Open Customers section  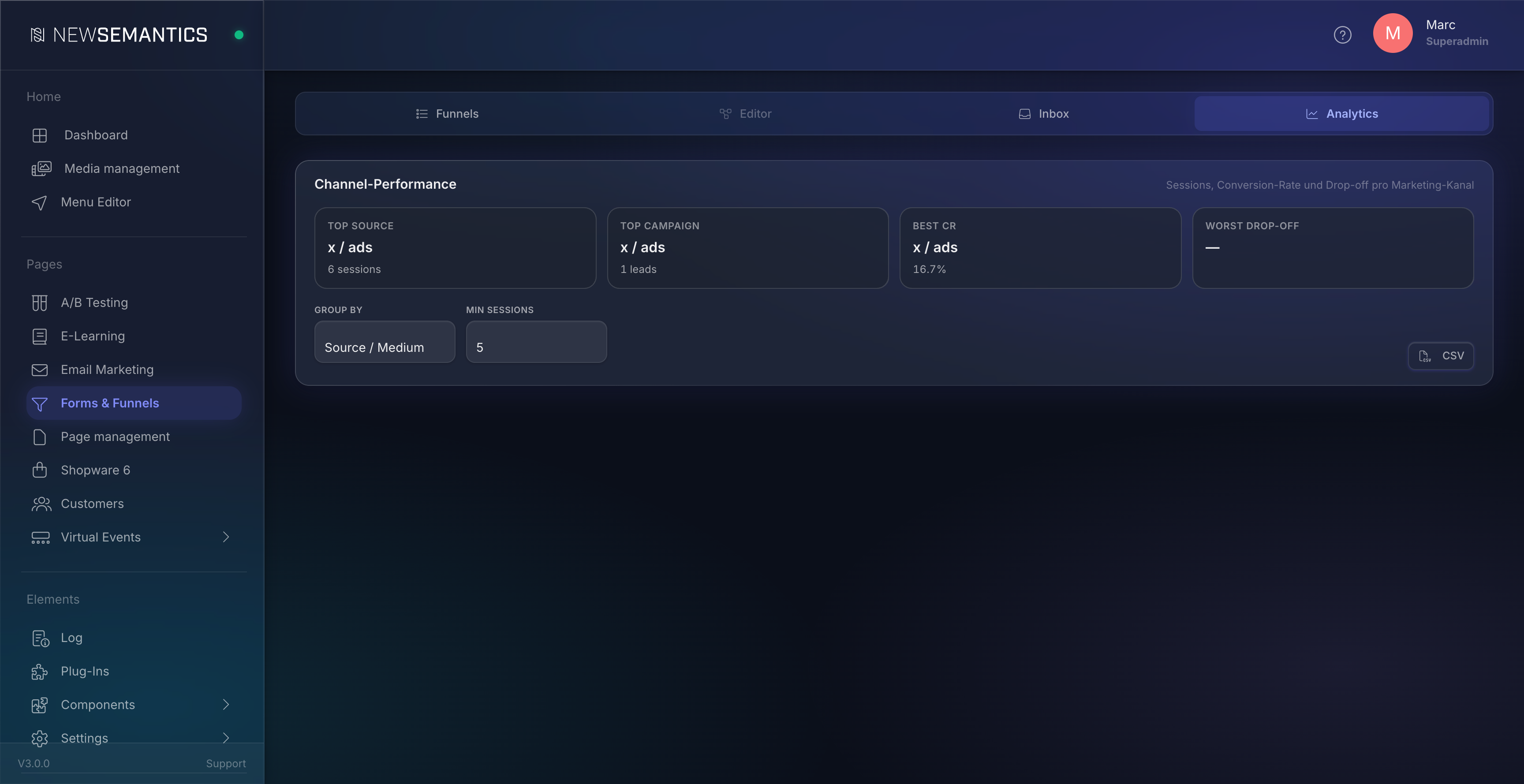tap(134, 504)
